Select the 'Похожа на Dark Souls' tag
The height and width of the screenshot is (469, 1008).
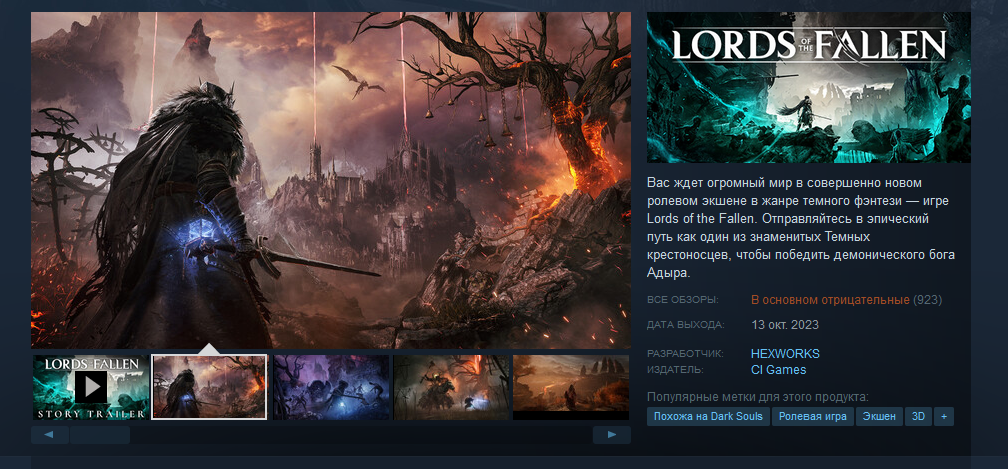[x=708, y=416]
